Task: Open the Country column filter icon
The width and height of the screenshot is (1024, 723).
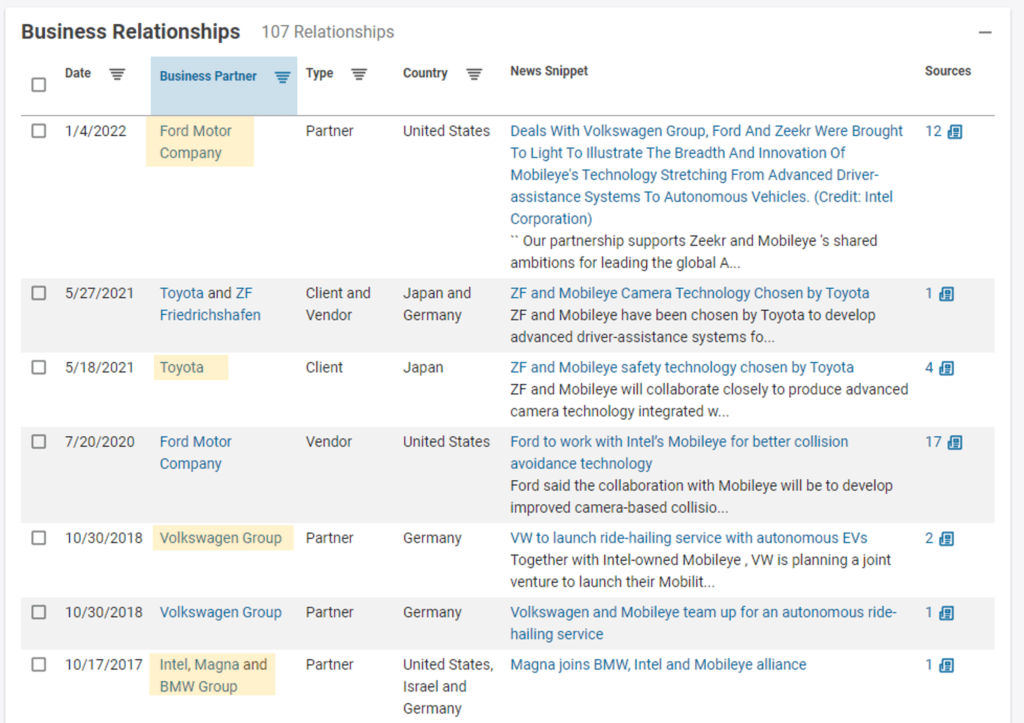Action: [474, 74]
